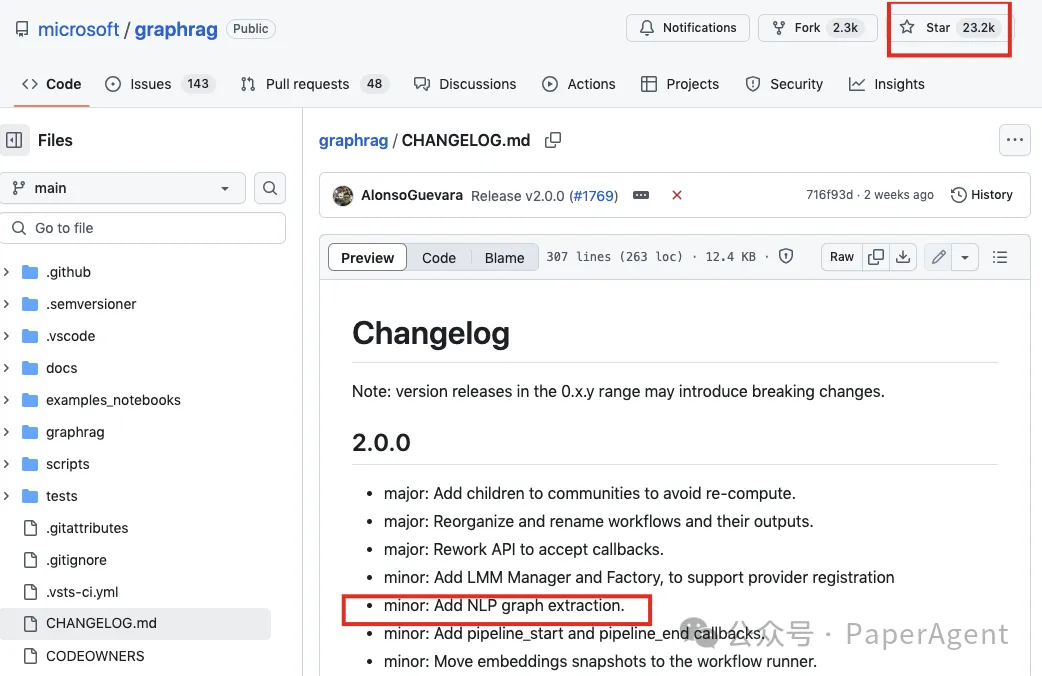
Task: Edit the file with the pencil icon
Action: (937, 257)
